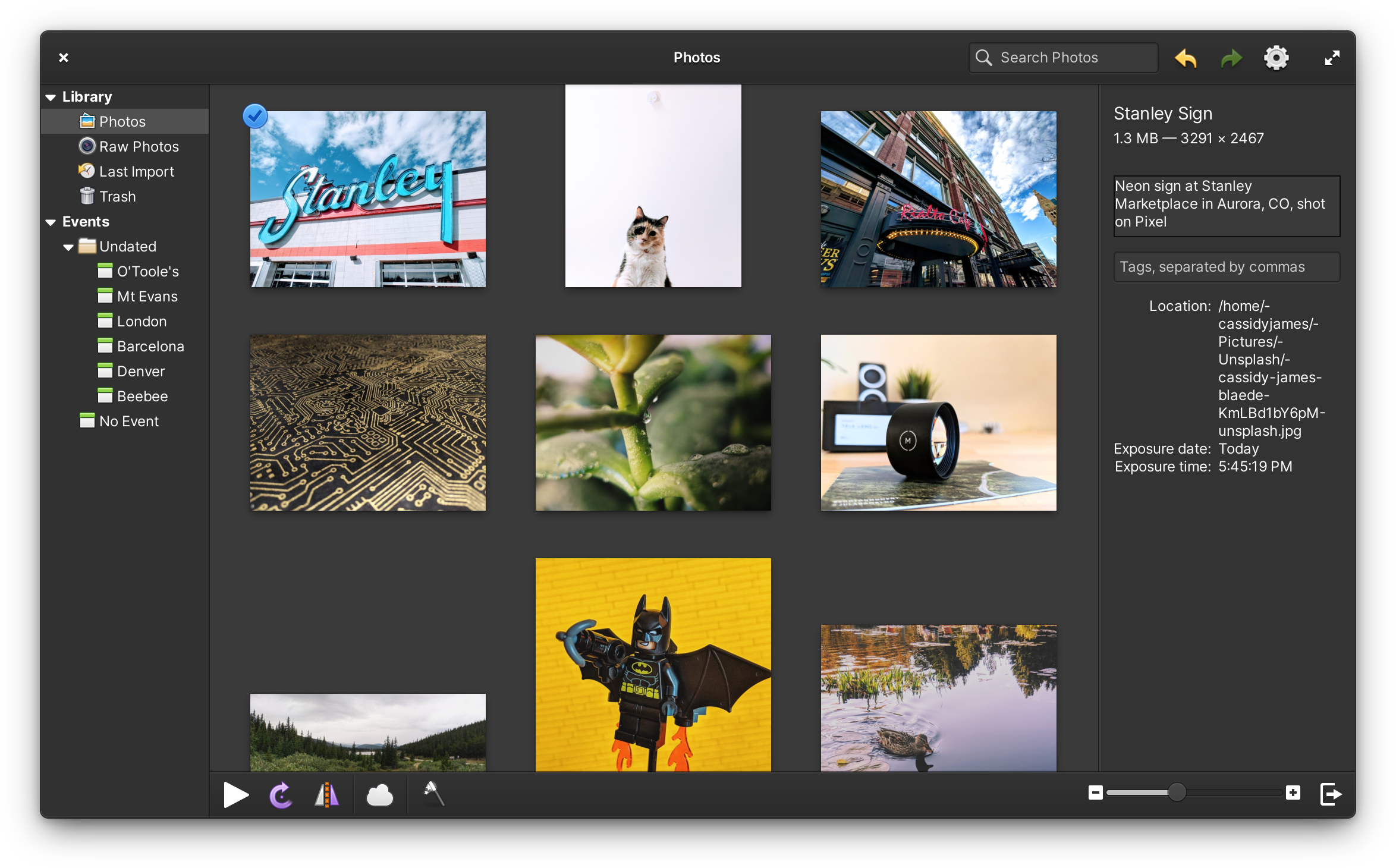Select the Stanley Sign photo thumbnail
Image resolution: width=1396 pixels, height=868 pixels.
click(x=365, y=197)
